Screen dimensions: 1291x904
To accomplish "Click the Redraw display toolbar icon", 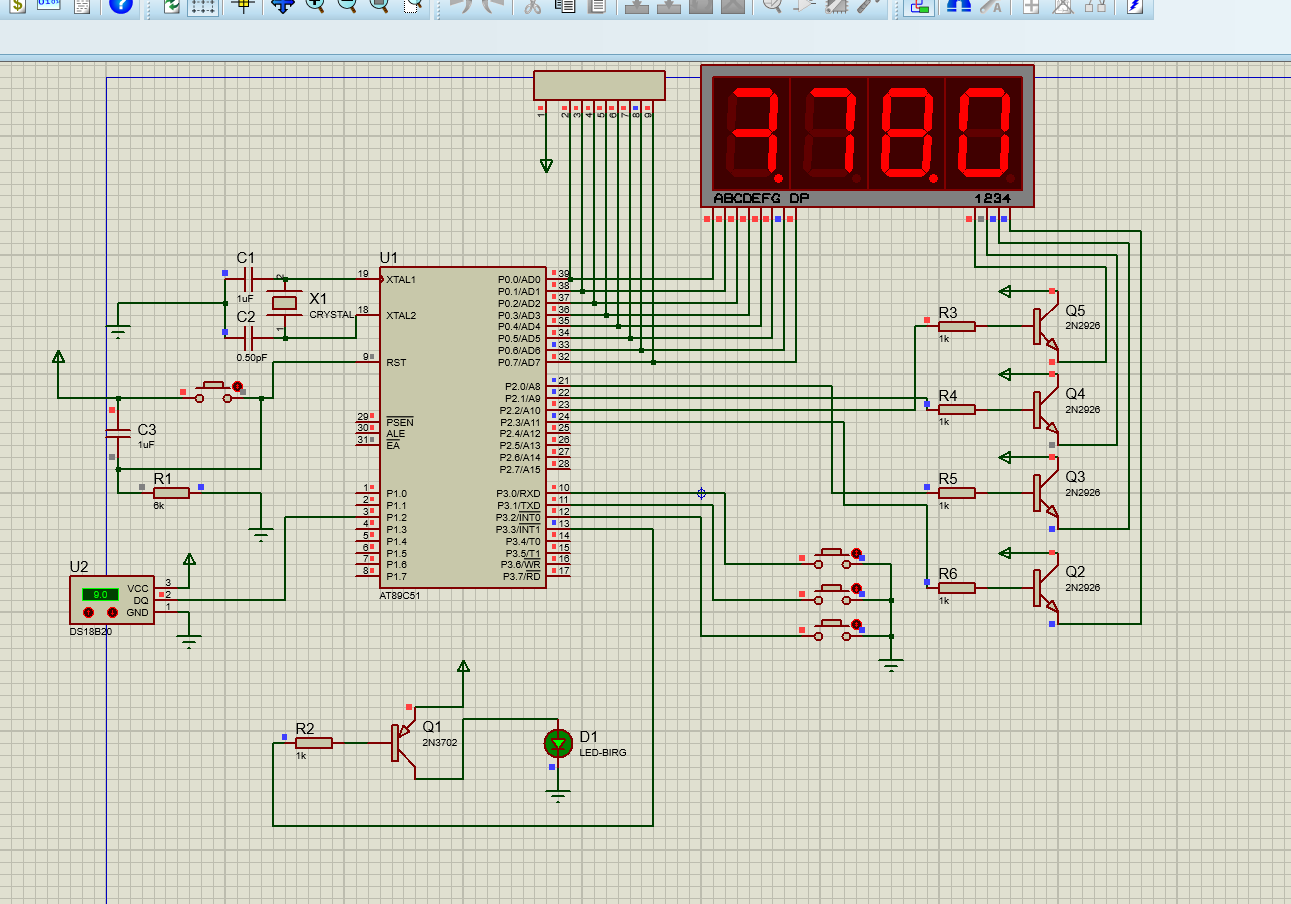I will (x=172, y=5).
